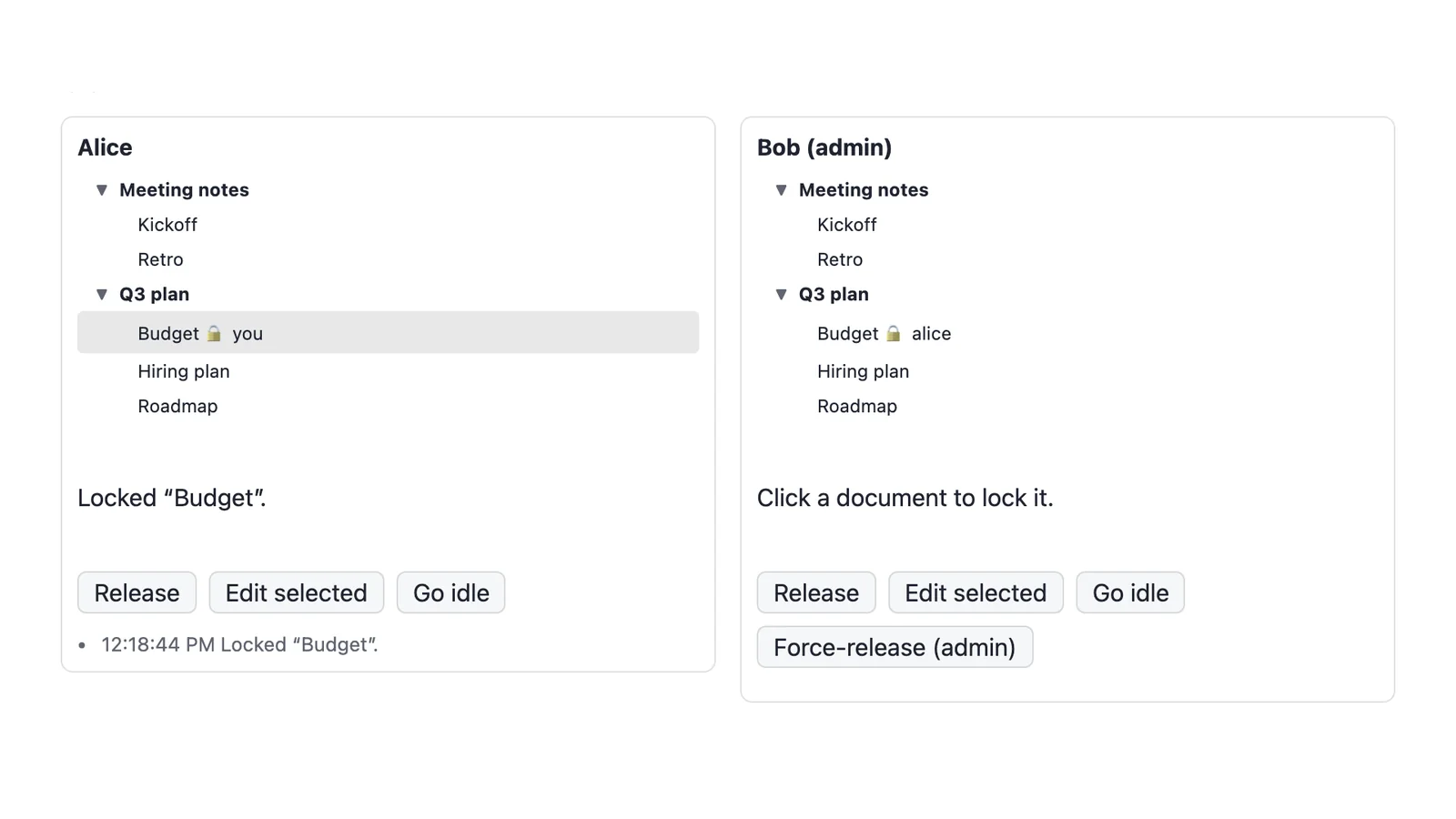Click Alice's Release button
The width and height of the screenshot is (1456, 819).
[136, 592]
